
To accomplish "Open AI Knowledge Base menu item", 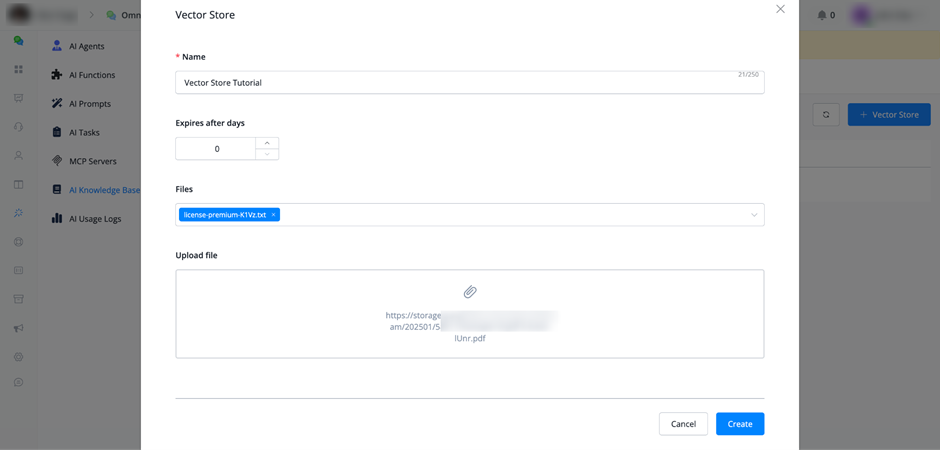I will pos(103,190).
